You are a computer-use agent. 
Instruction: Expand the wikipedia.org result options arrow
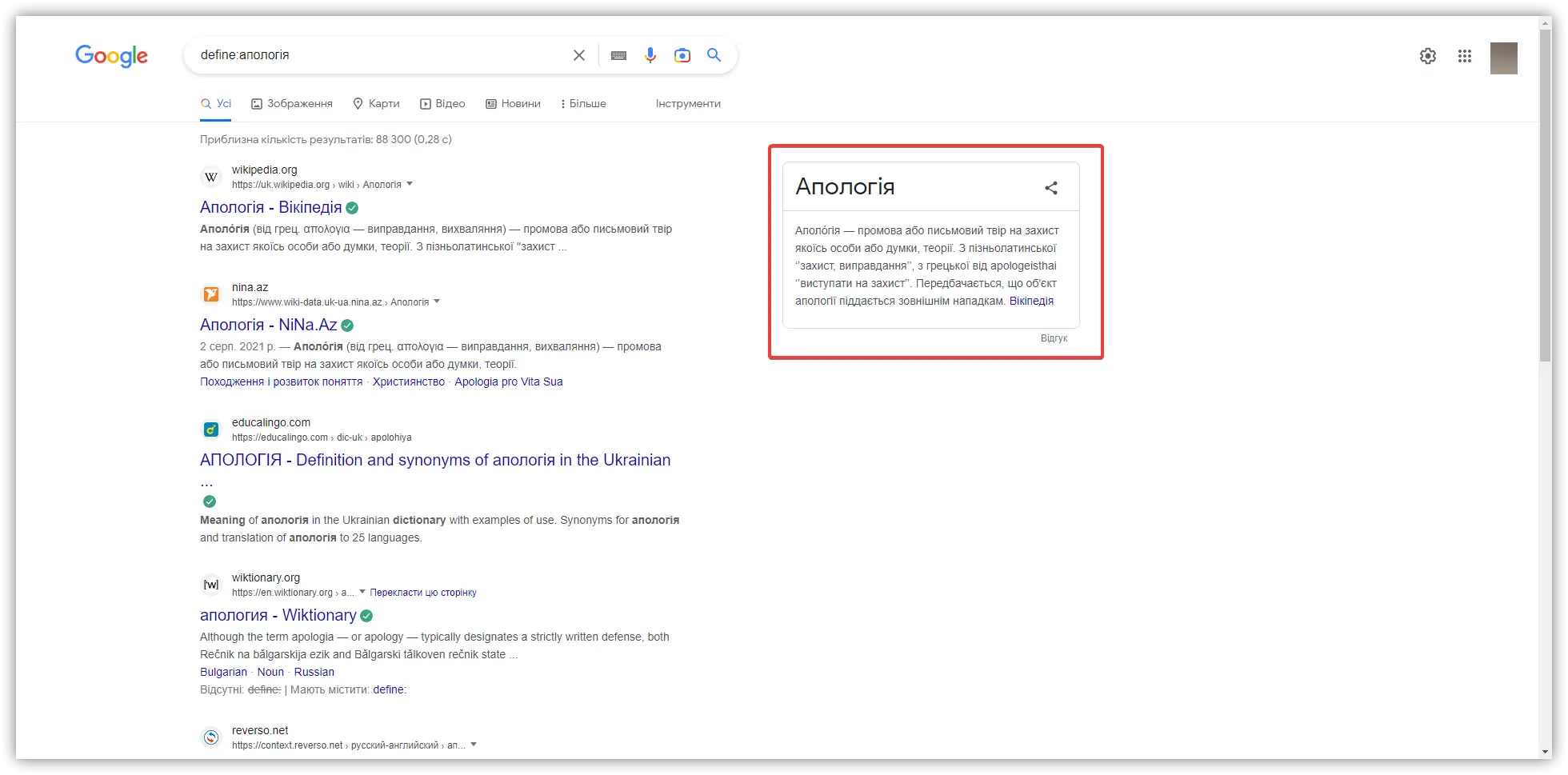(x=410, y=184)
